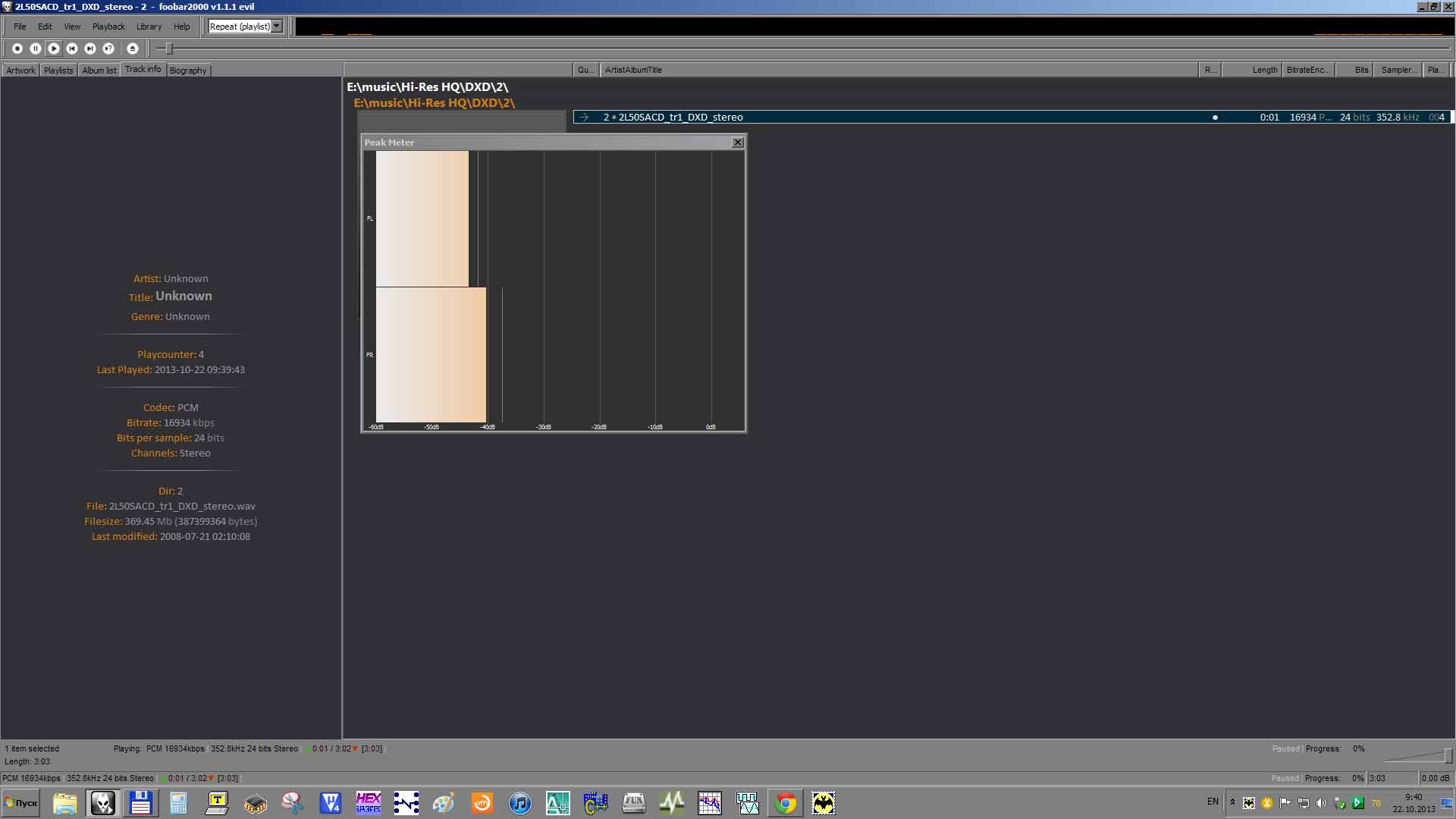This screenshot has width=1456, height=819.
Task: Click the seekbar slider thumb
Action: (x=169, y=49)
